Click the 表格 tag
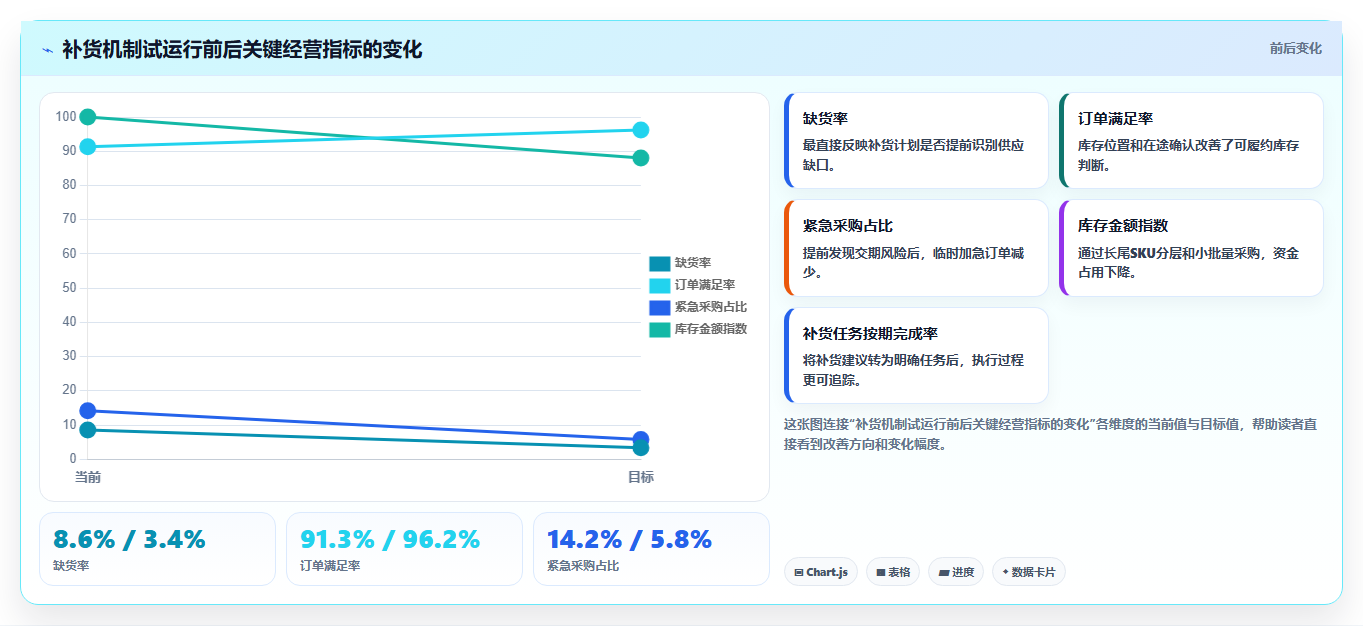This screenshot has width=1363, height=626. 893,572
